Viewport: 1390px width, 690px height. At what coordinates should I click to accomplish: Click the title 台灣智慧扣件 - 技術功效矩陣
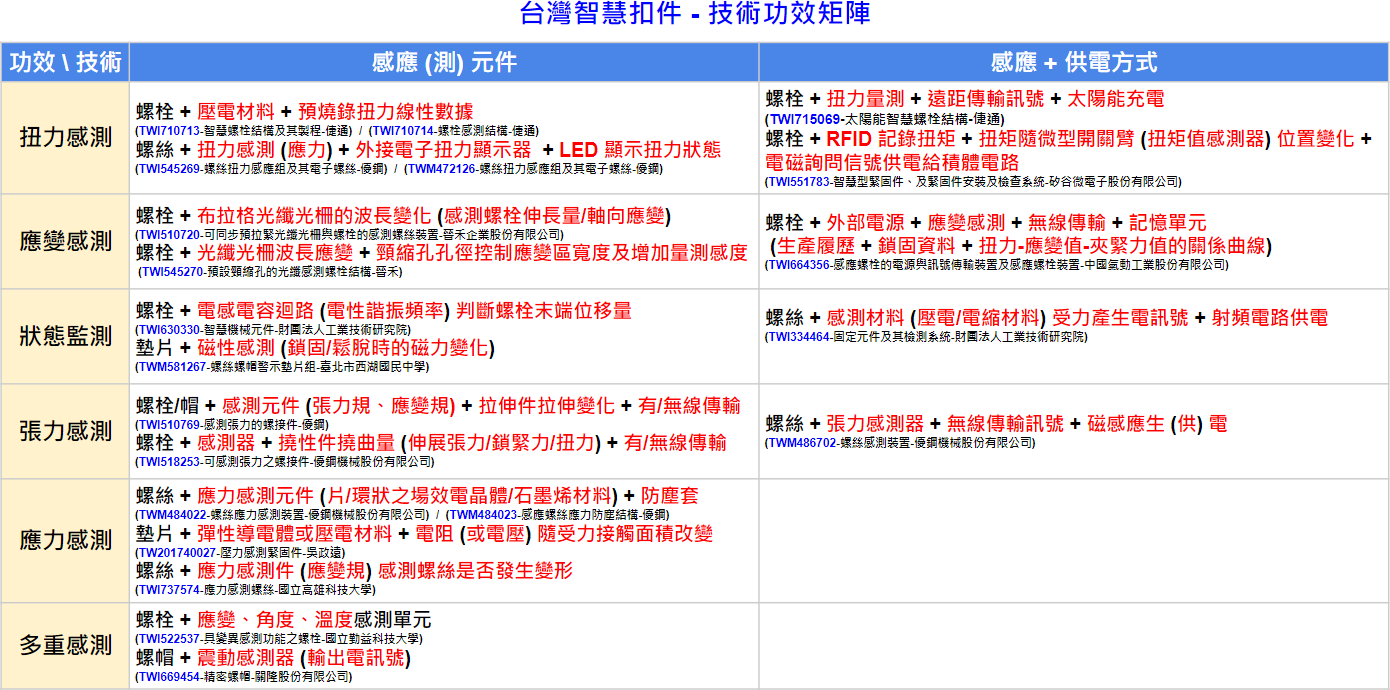695,14
